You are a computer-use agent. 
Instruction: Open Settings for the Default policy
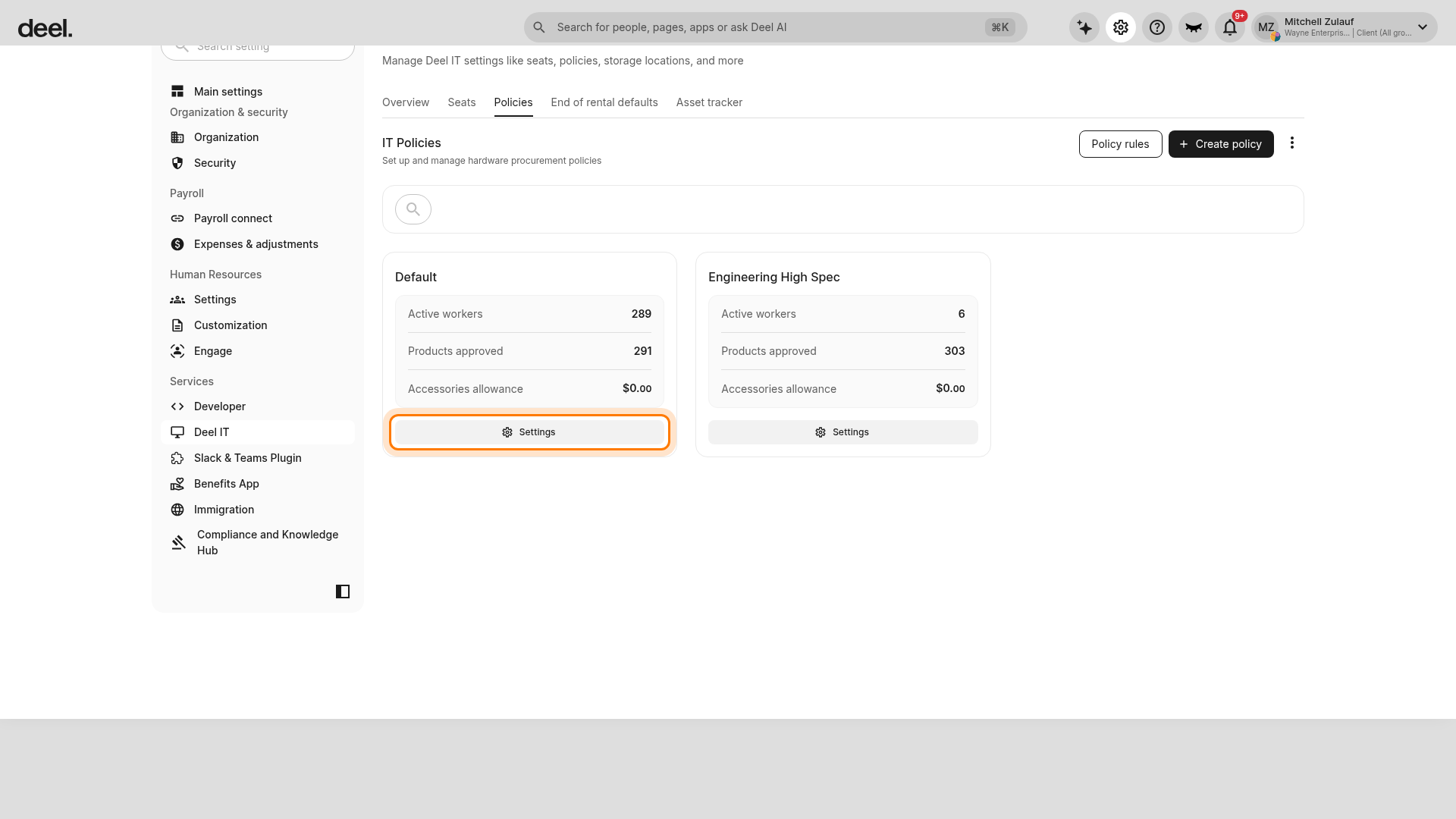pos(529,432)
